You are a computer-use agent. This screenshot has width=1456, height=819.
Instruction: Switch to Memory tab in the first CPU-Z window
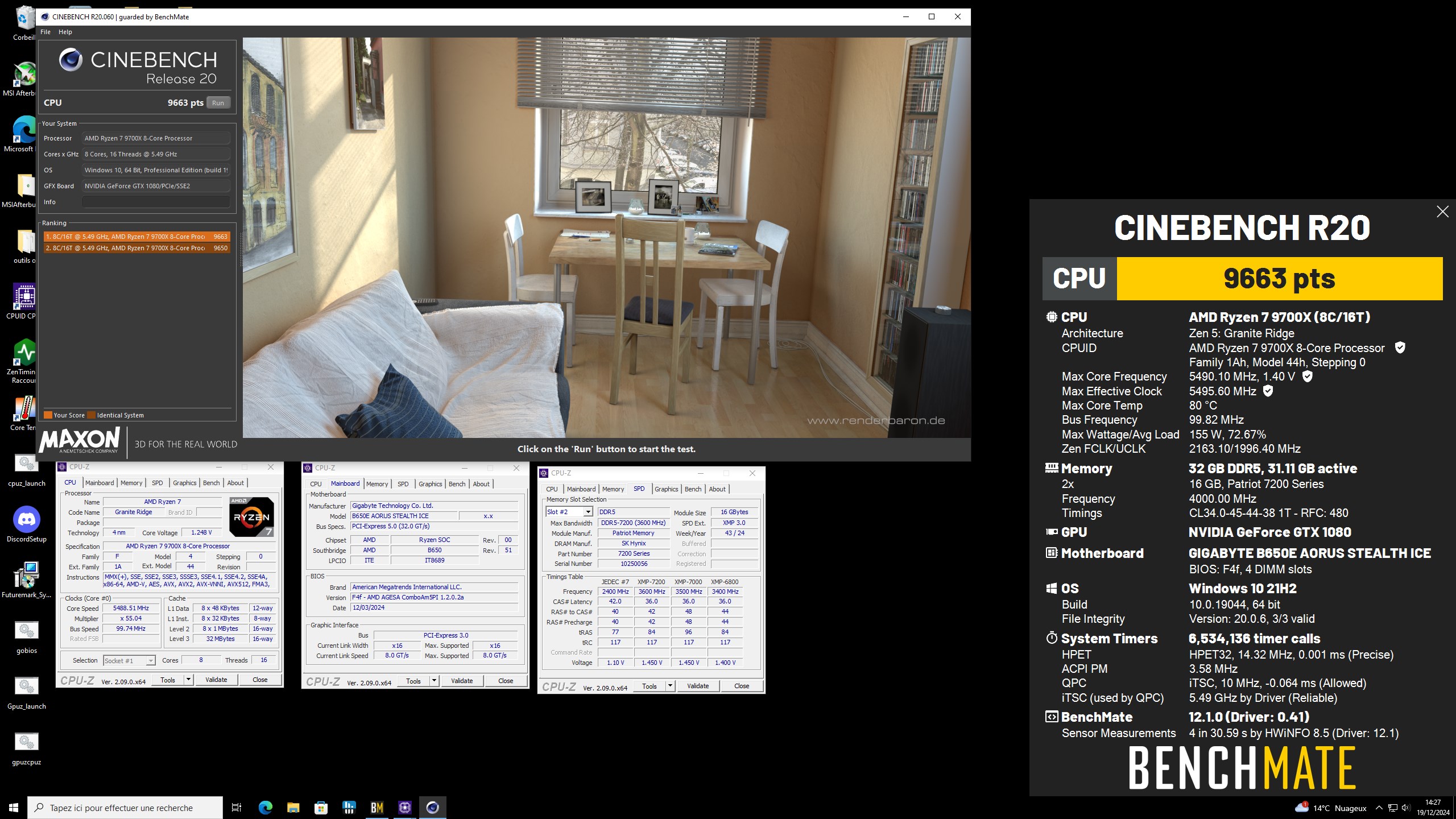tap(131, 483)
